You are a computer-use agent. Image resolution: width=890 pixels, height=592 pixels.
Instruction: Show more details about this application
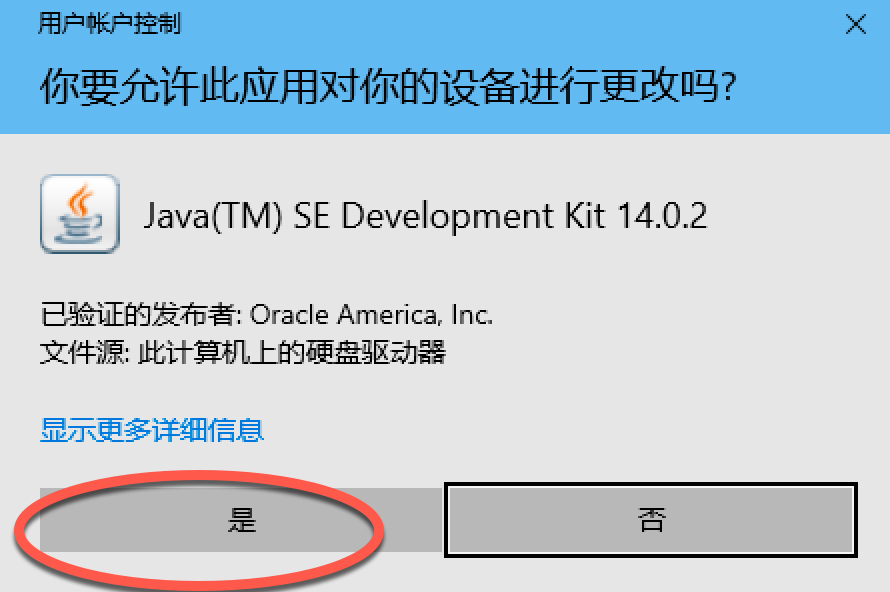tap(152, 430)
